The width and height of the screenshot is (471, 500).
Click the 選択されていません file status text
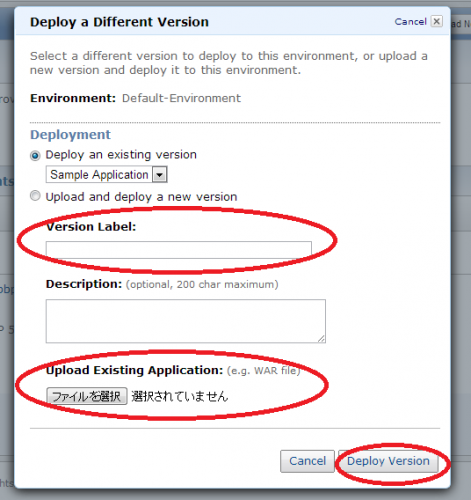pyautogui.click(x=180, y=396)
